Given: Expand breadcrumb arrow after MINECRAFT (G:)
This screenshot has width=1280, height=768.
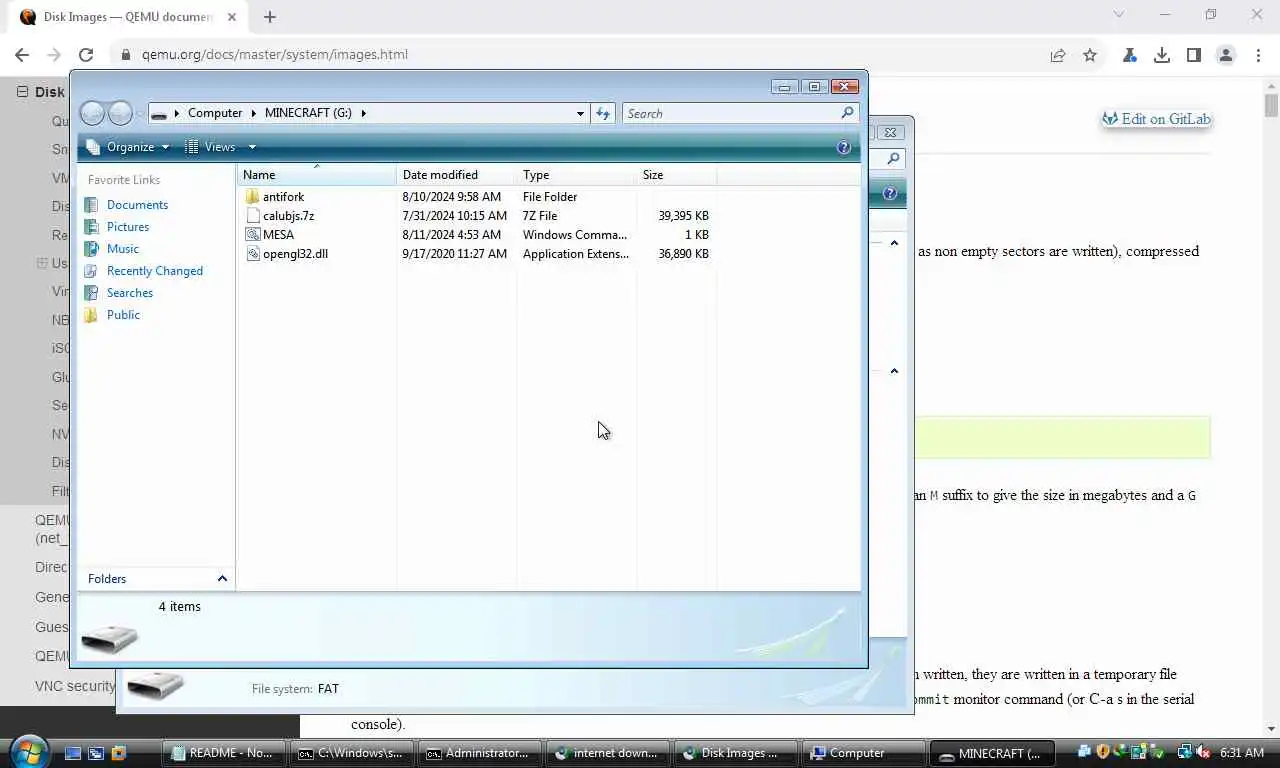Looking at the screenshot, I should [363, 113].
